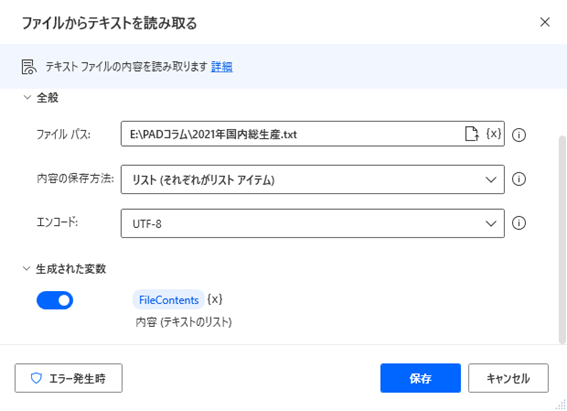Click the キャンセル button
567x411 pixels.
508,378
